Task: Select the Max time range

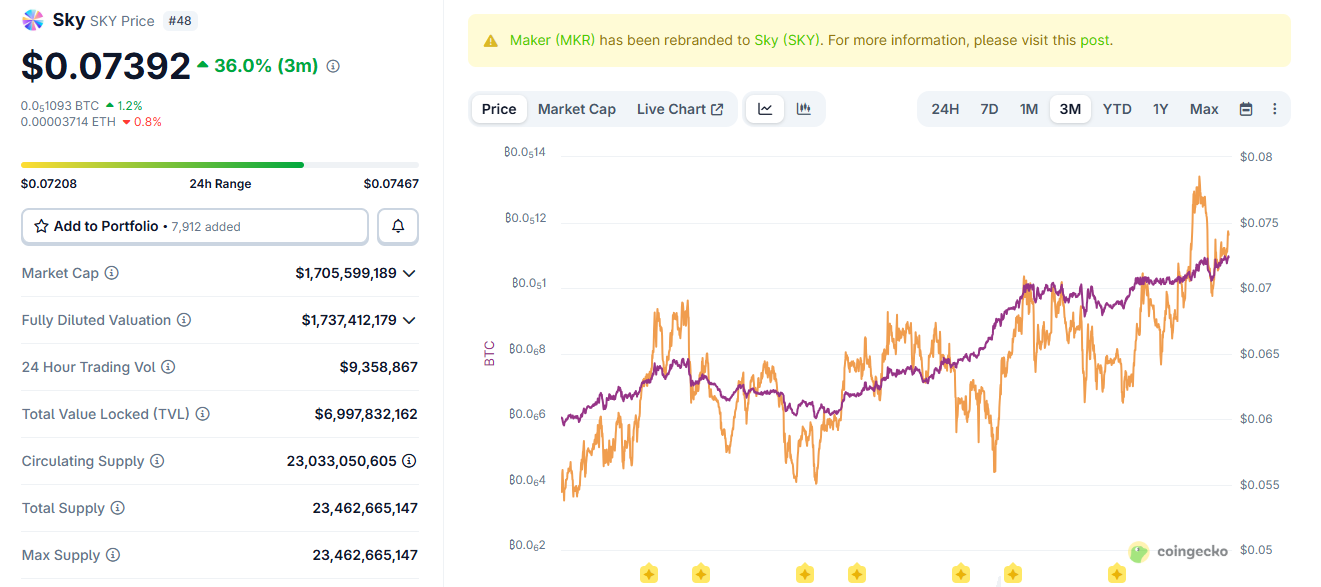Action: coord(1204,109)
